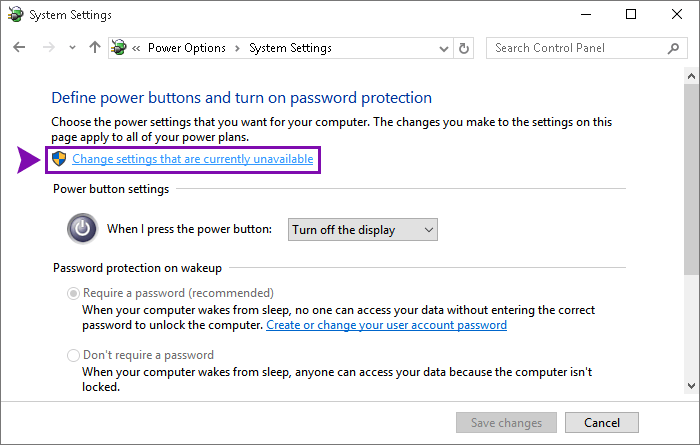Refresh the address bar location

pyautogui.click(x=464, y=48)
